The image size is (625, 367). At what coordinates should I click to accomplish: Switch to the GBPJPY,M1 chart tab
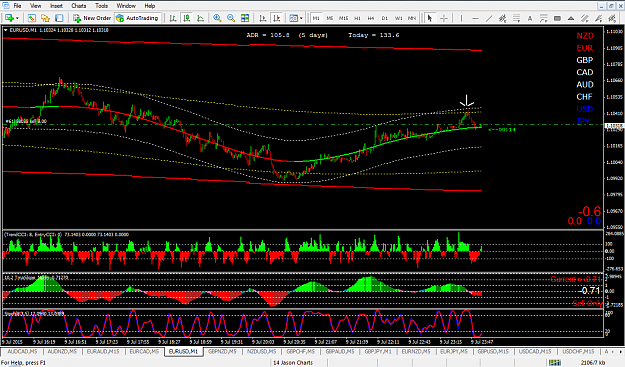(x=378, y=351)
